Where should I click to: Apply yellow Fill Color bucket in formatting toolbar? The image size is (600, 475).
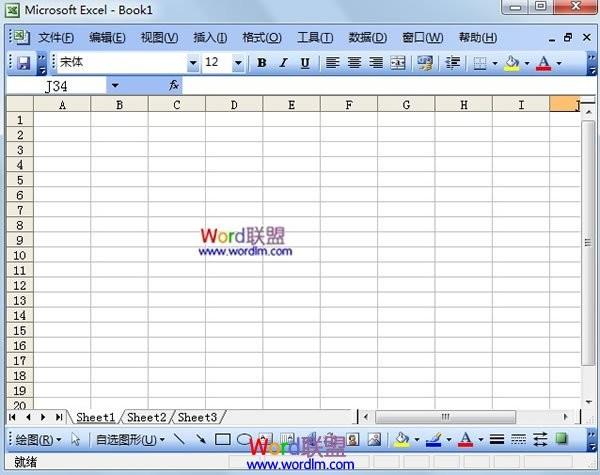pos(512,63)
